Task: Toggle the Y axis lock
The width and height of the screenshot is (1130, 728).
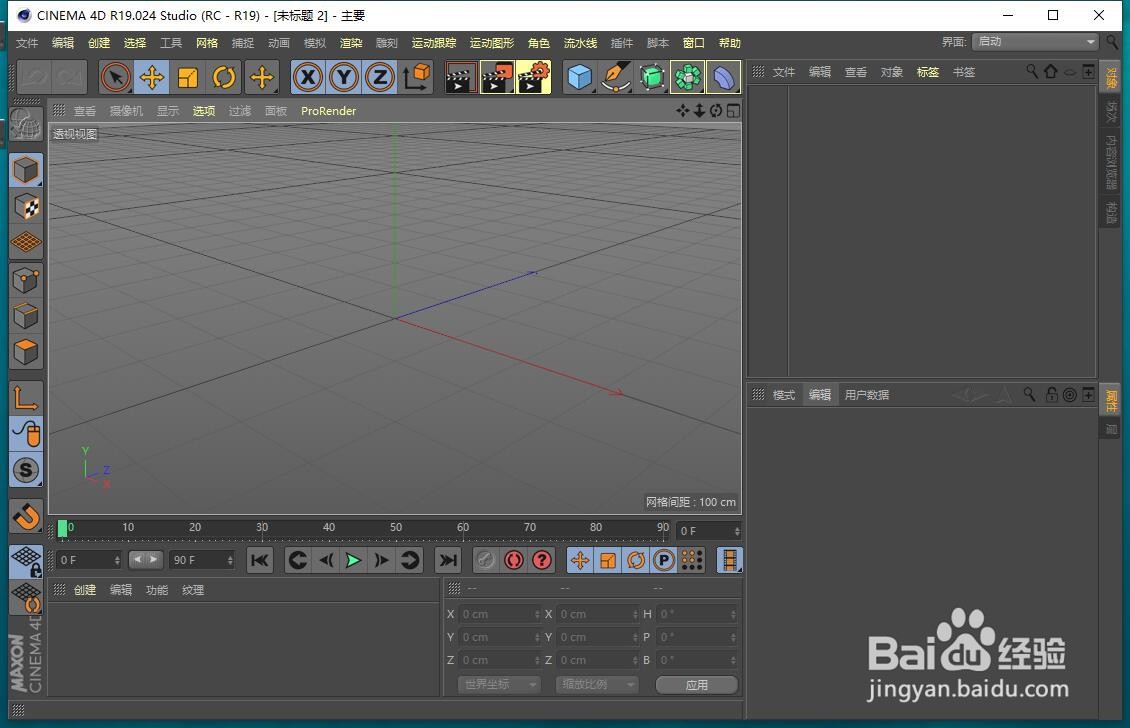Action: tap(344, 77)
